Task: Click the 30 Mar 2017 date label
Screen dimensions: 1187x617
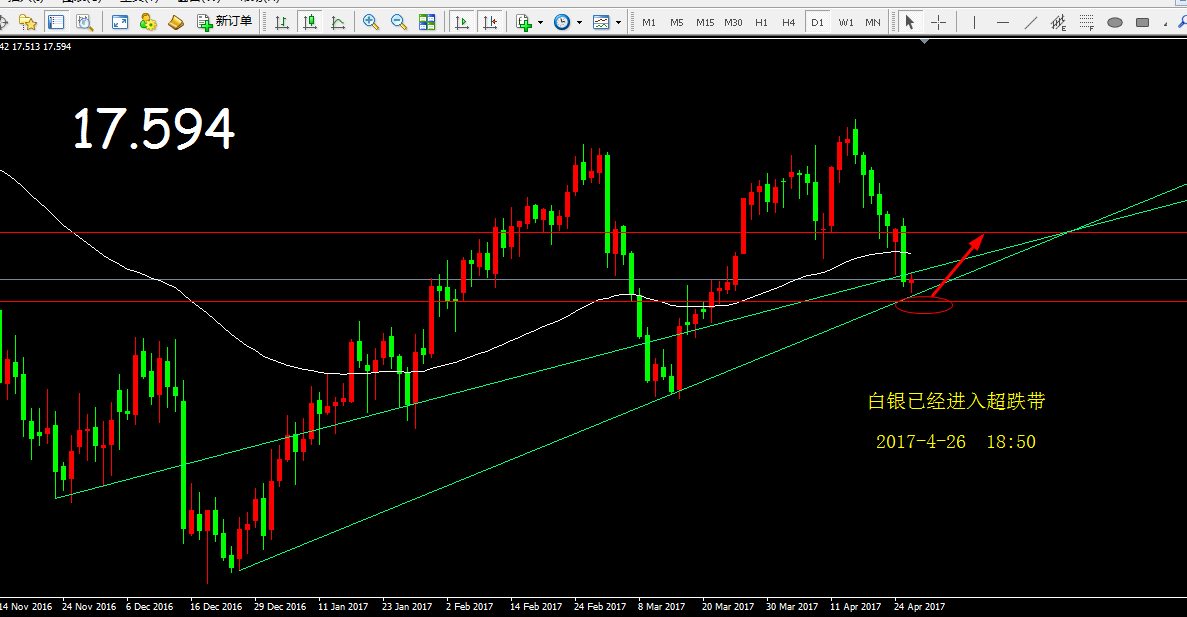Action: coord(792,606)
